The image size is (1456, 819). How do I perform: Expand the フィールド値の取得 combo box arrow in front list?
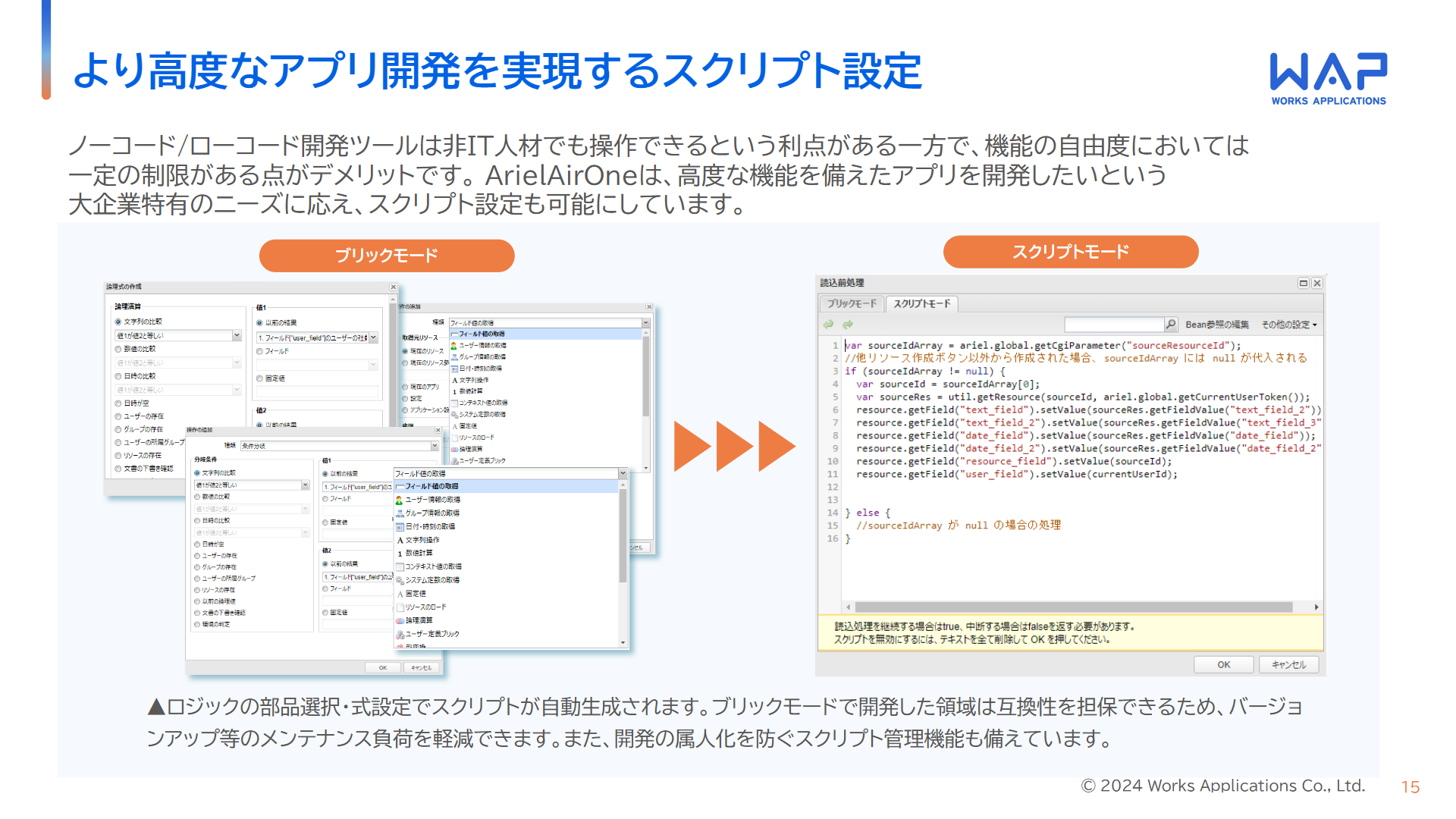pyautogui.click(x=623, y=473)
